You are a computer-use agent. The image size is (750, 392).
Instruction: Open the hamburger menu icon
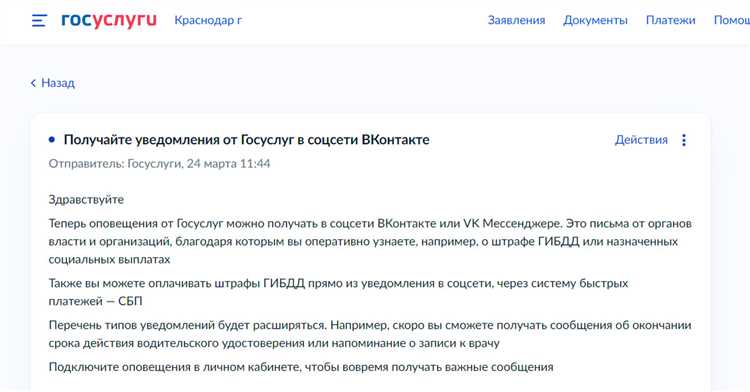[x=39, y=20]
